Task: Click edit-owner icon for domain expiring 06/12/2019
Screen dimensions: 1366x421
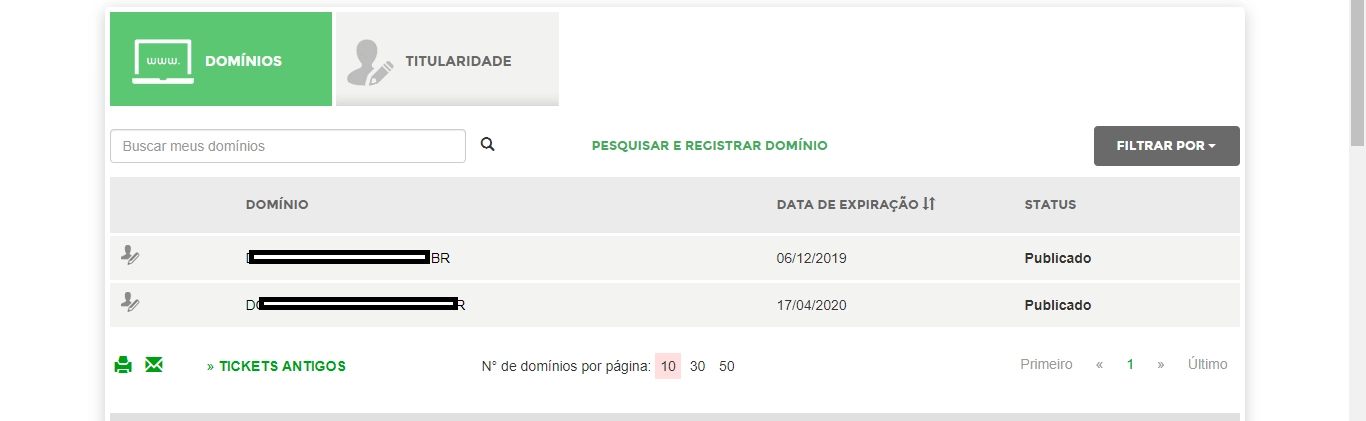Action: 130,256
